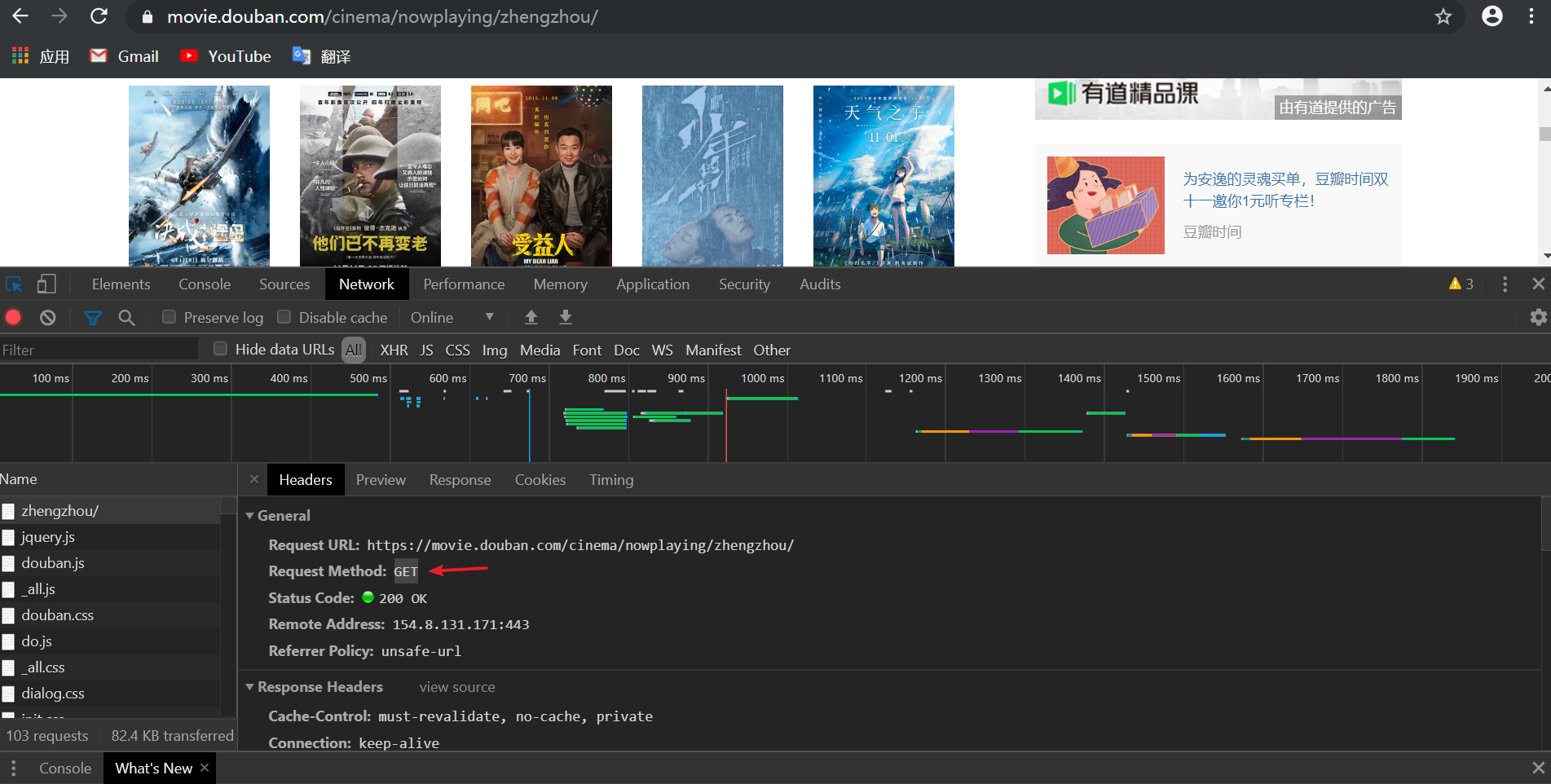Close the request details pane
This screenshot has height=784, width=1551.
pos(254,479)
